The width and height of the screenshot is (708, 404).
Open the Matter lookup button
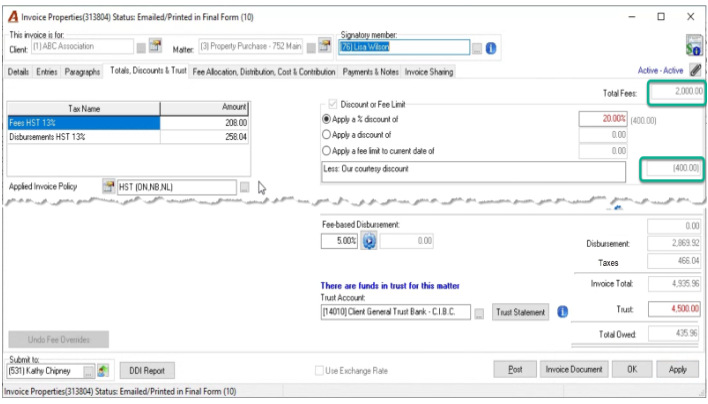point(311,48)
